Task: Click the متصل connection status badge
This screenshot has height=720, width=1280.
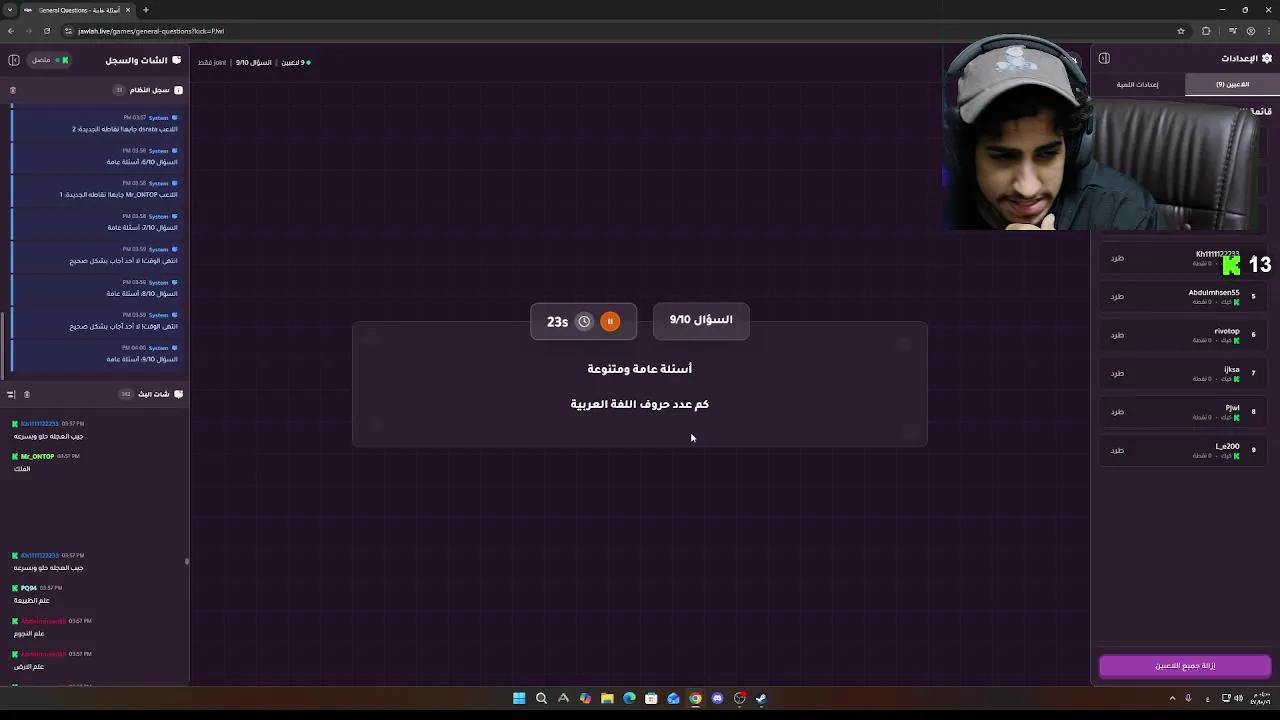Action: (x=49, y=60)
